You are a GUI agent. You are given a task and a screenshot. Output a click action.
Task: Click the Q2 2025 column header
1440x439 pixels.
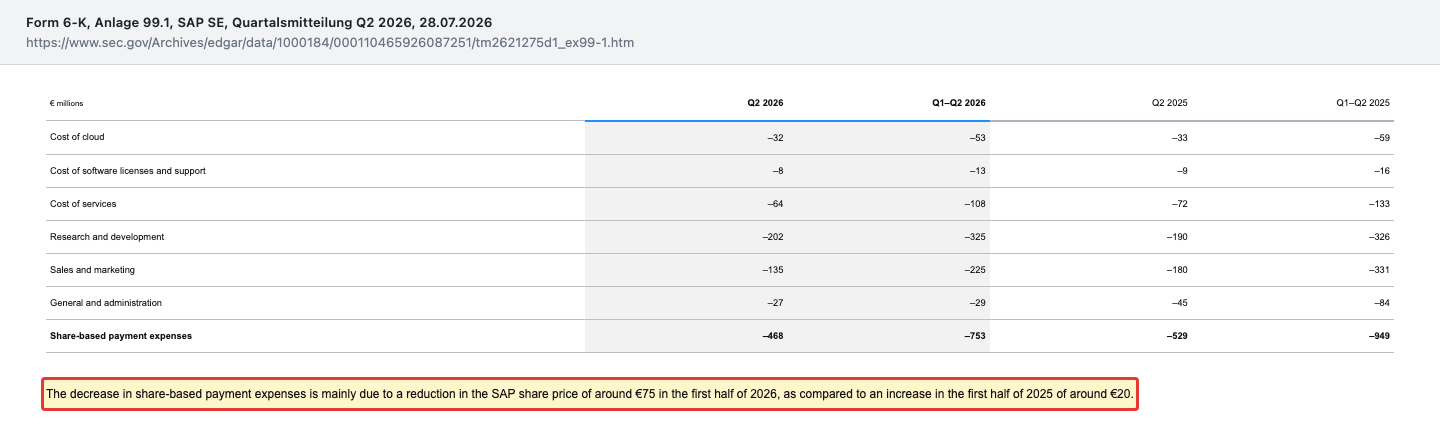(x=1170, y=103)
